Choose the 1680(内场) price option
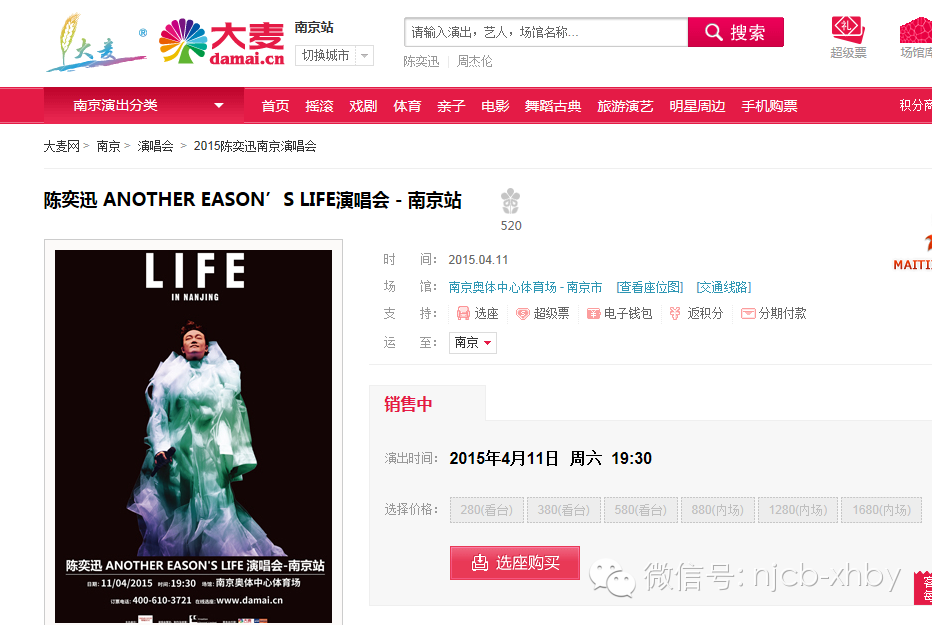932x625 pixels. (881, 510)
